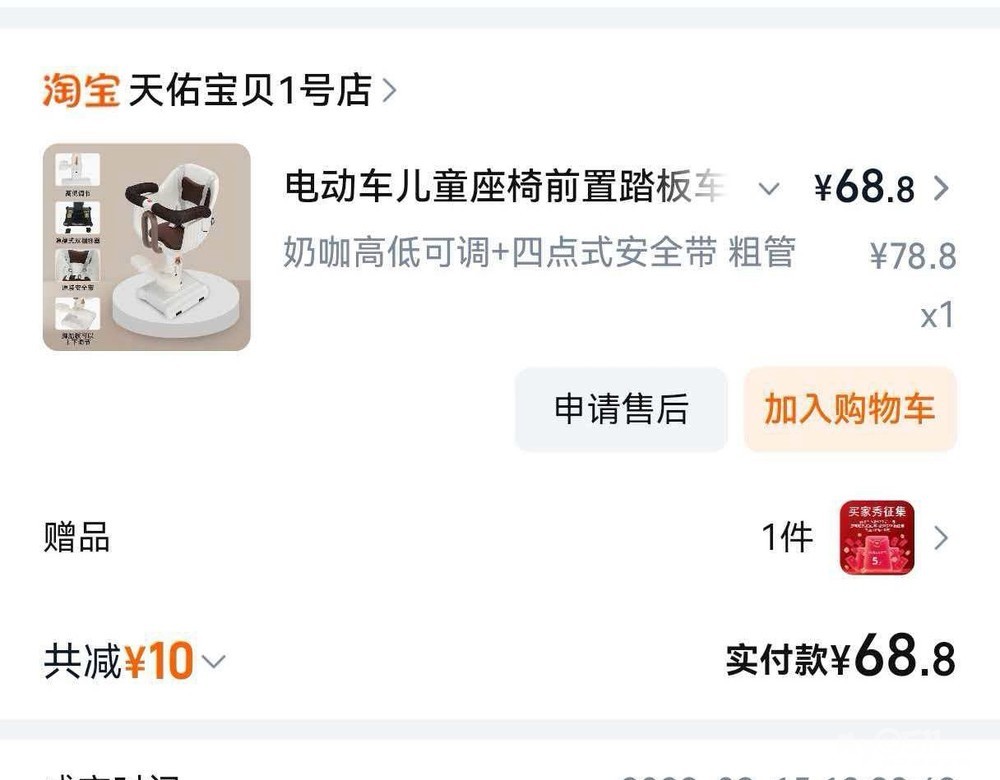Open the child seat product thumbnail
The image size is (1000, 780).
[x=147, y=247]
